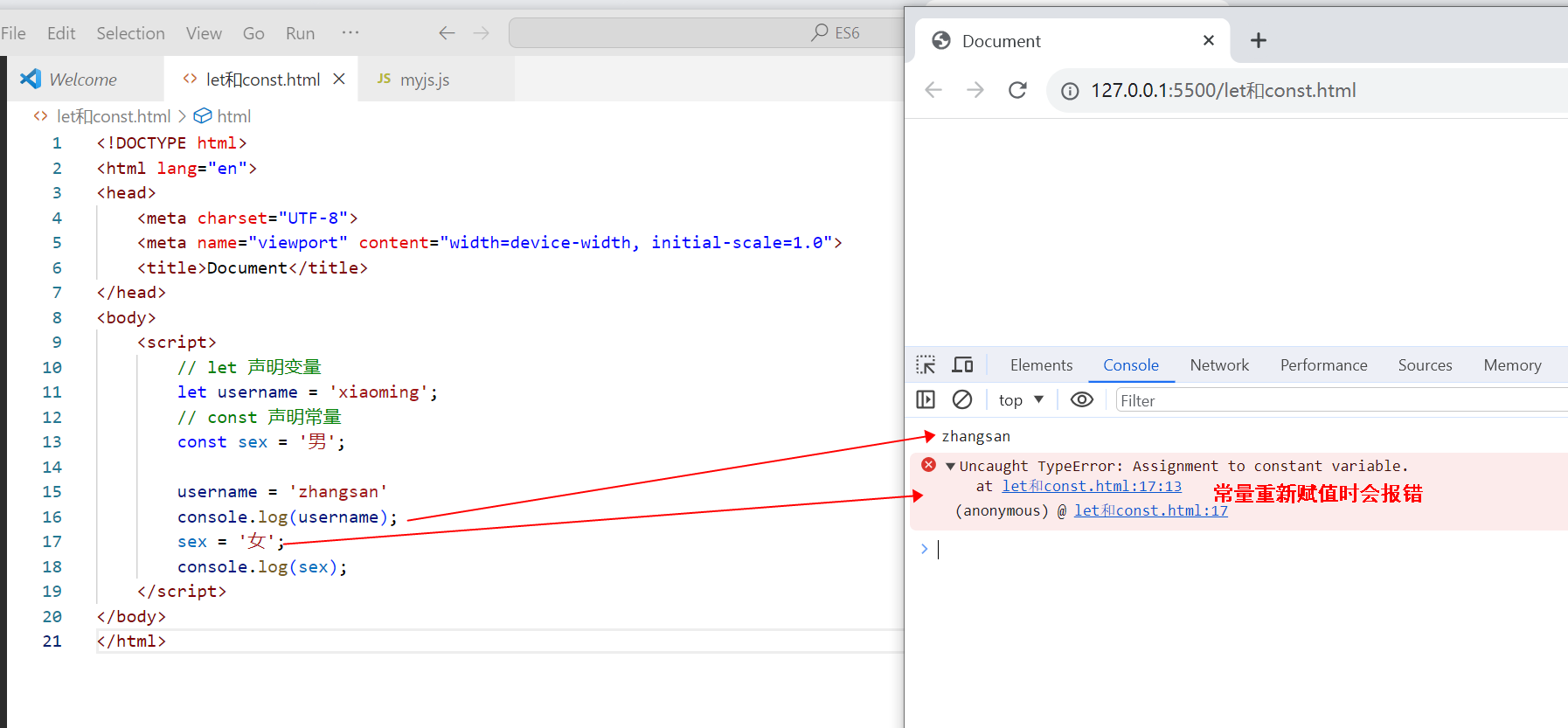Toggle the device toolbar in DevTools
Viewport: 1568px width, 728px height.
coord(963,365)
